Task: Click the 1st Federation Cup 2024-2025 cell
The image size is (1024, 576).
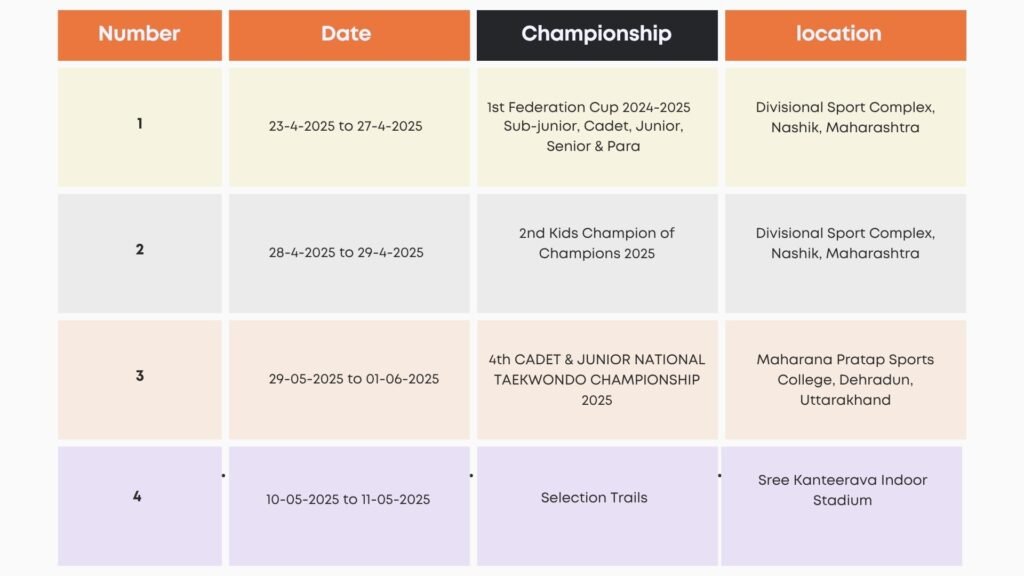Action: pos(594,126)
